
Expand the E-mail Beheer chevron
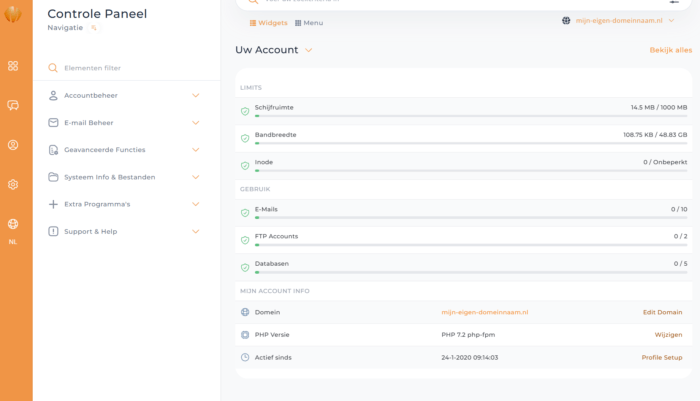(196, 123)
